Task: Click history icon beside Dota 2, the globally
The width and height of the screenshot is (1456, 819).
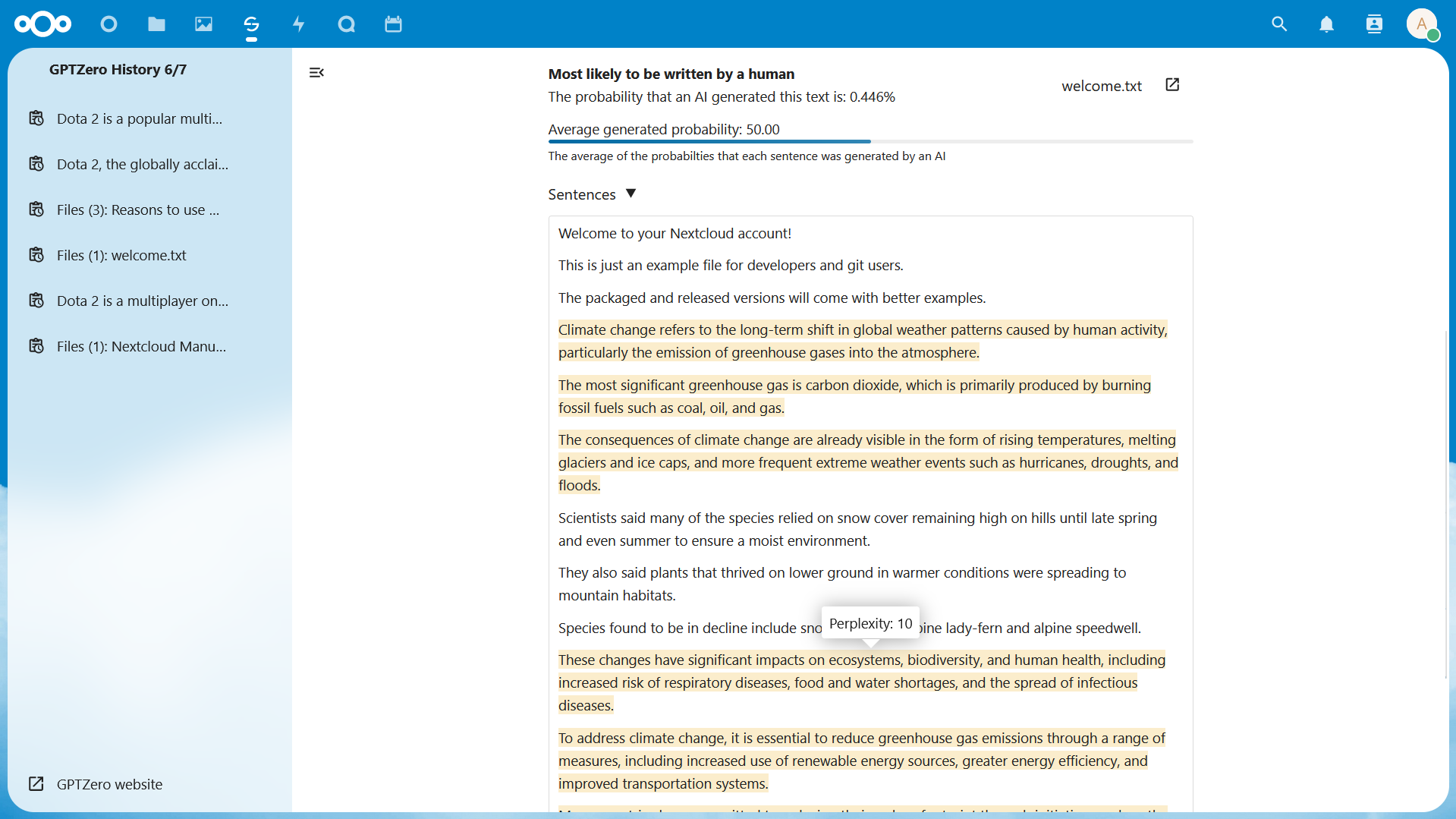Action: coord(36,164)
